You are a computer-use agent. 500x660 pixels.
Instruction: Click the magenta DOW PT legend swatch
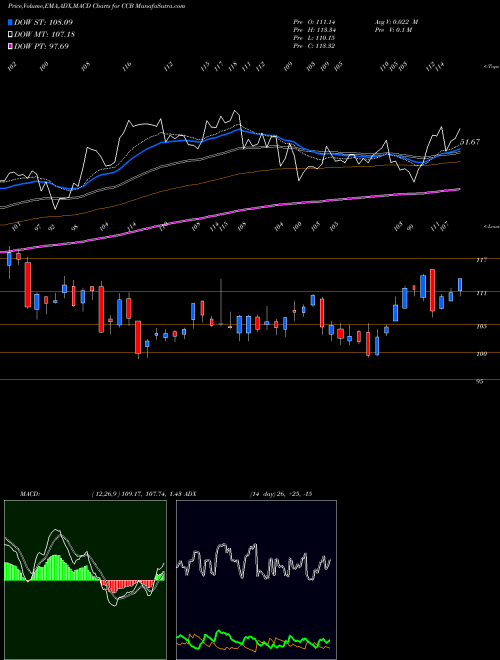coord(10,46)
